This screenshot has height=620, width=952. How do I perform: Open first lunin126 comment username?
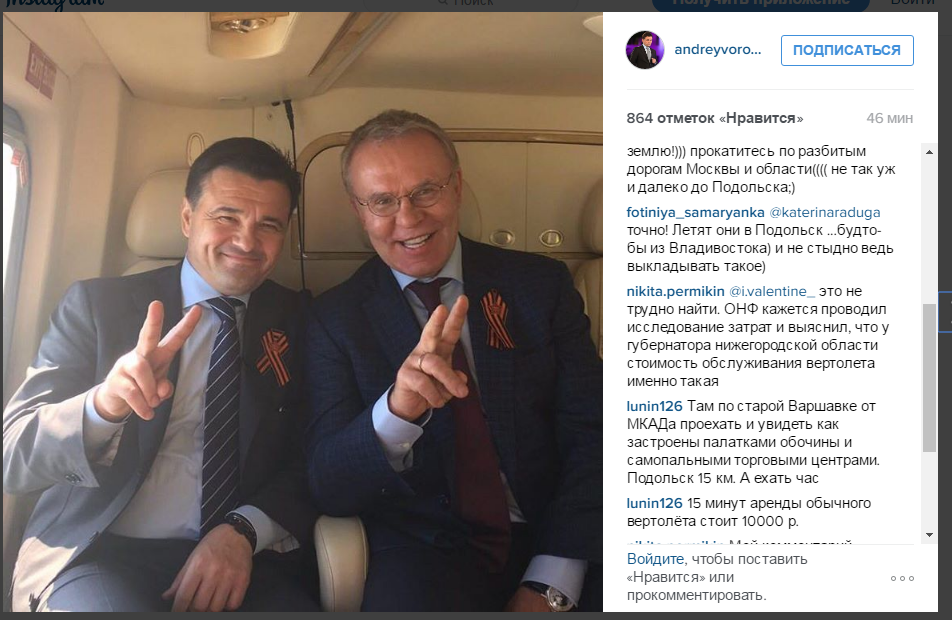pos(654,406)
